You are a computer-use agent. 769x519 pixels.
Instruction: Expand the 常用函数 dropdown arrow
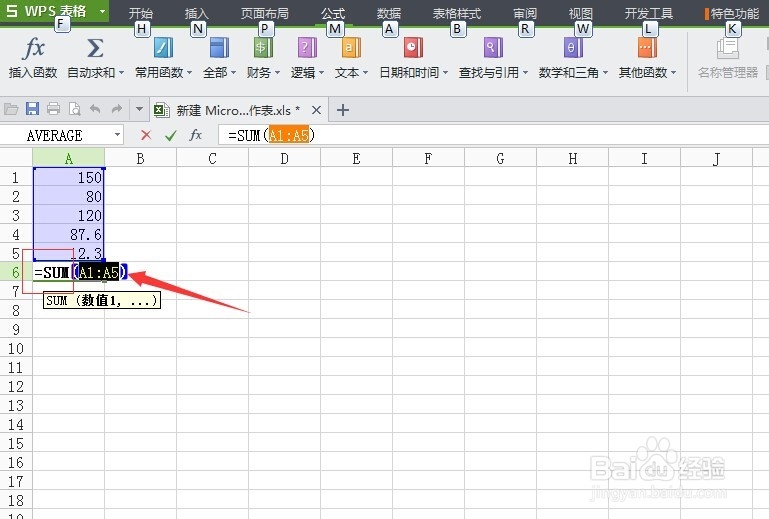[189, 73]
